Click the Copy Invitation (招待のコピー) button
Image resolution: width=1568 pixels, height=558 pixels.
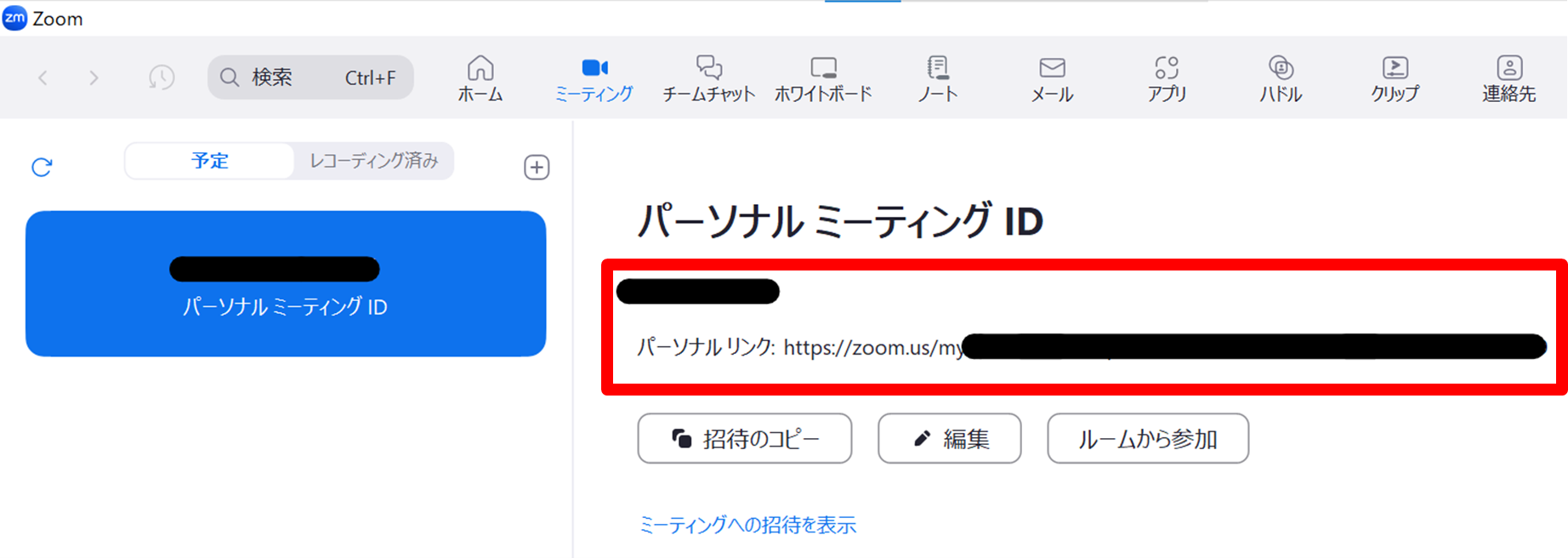click(x=745, y=438)
